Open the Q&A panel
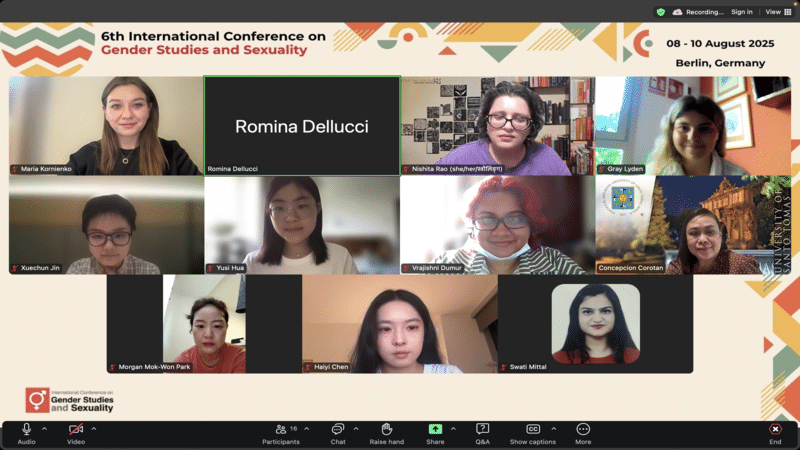 [x=482, y=429]
